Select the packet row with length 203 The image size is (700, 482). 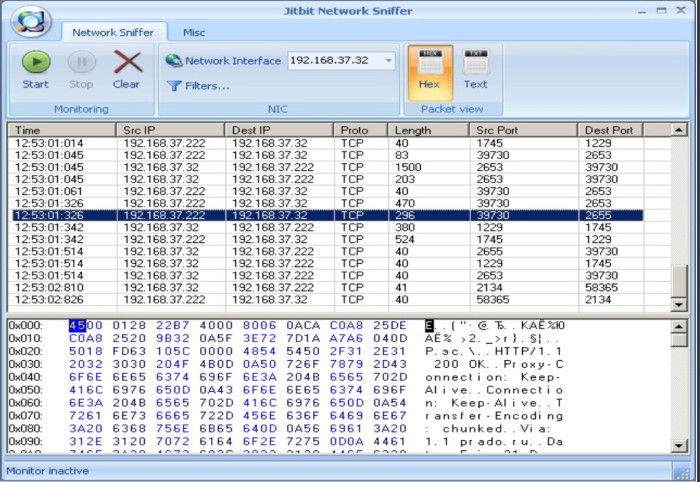tap(326, 179)
